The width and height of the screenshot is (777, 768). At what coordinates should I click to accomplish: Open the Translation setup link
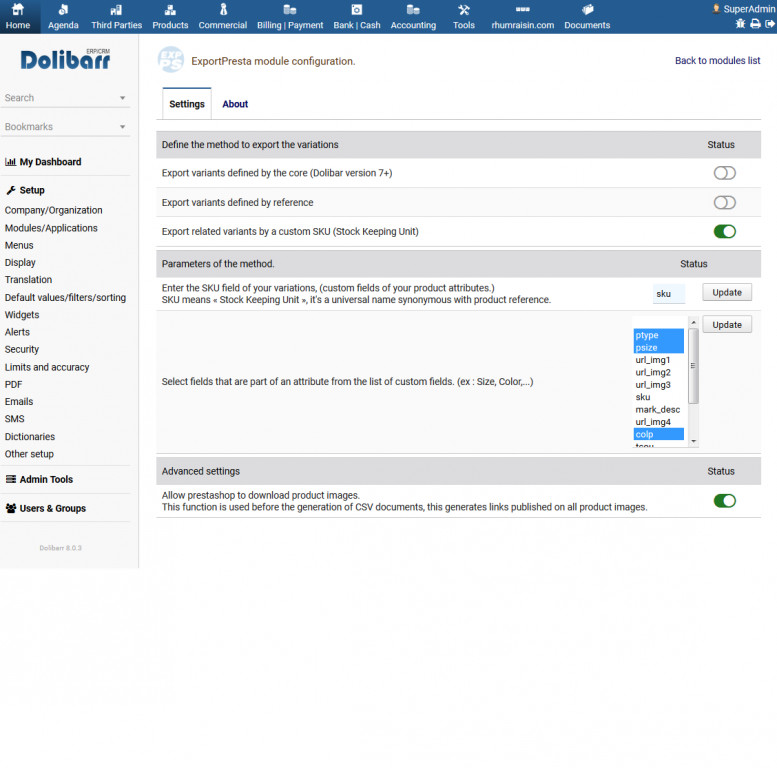[x=28, y=279]
